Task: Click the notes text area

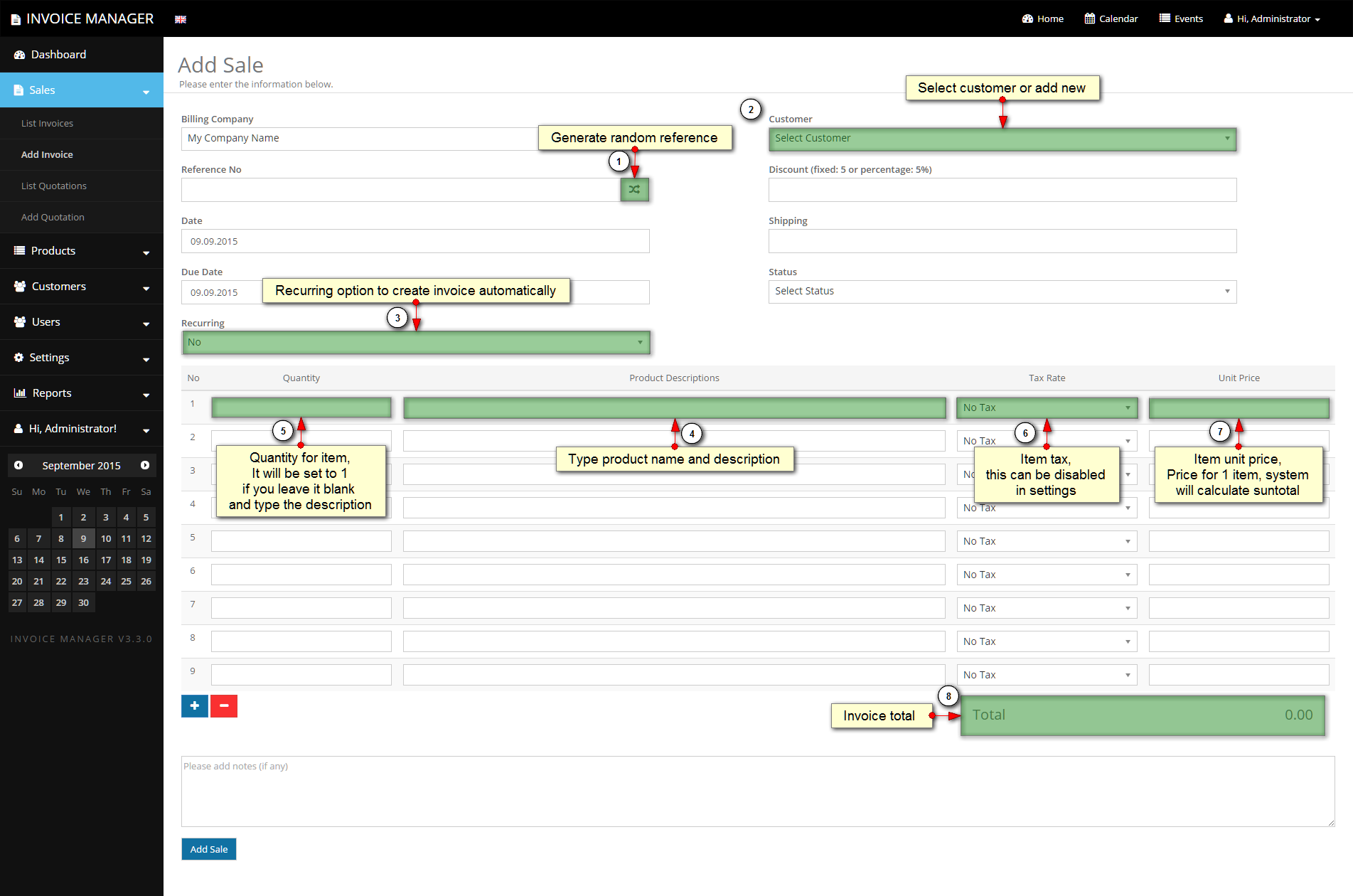Action: [757, 791]
